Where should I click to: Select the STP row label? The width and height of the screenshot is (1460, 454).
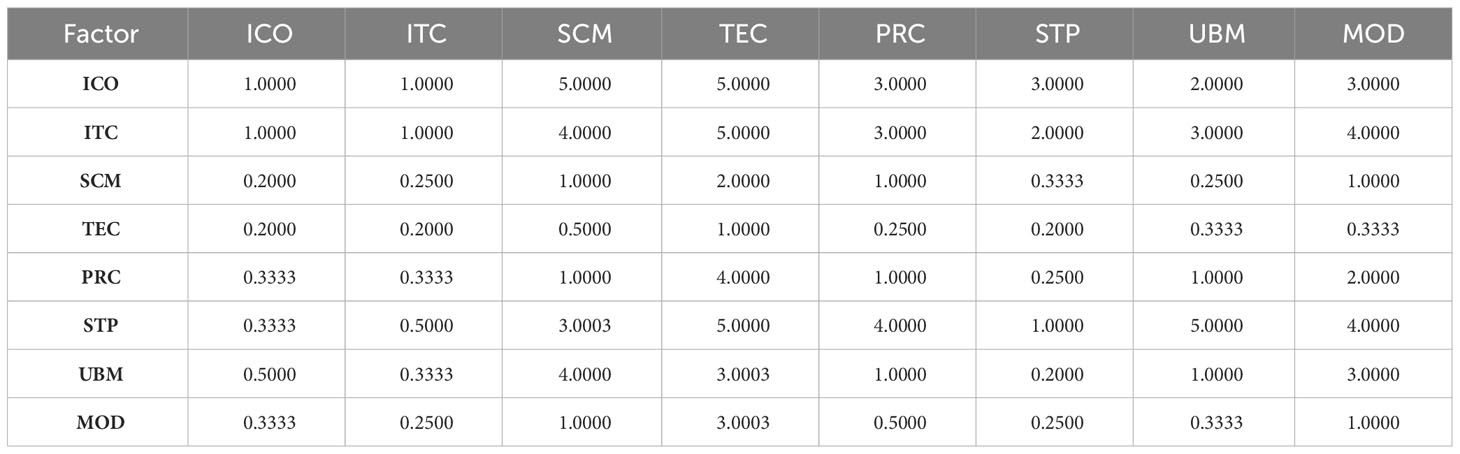[101, 326]
